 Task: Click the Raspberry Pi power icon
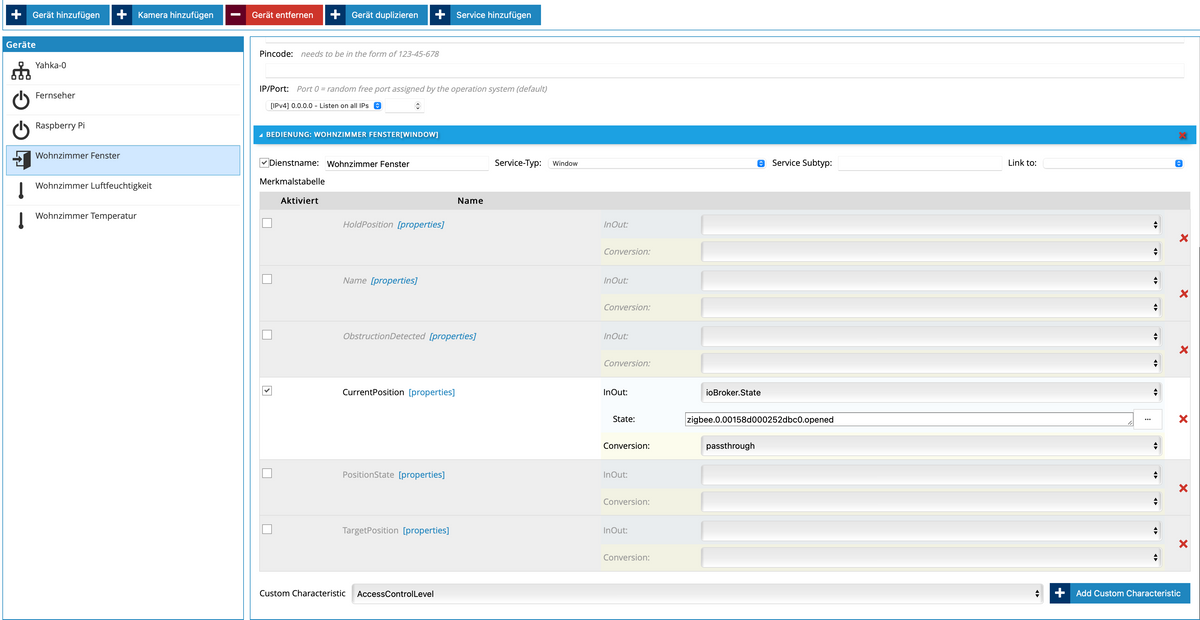[x=21, y=131]
